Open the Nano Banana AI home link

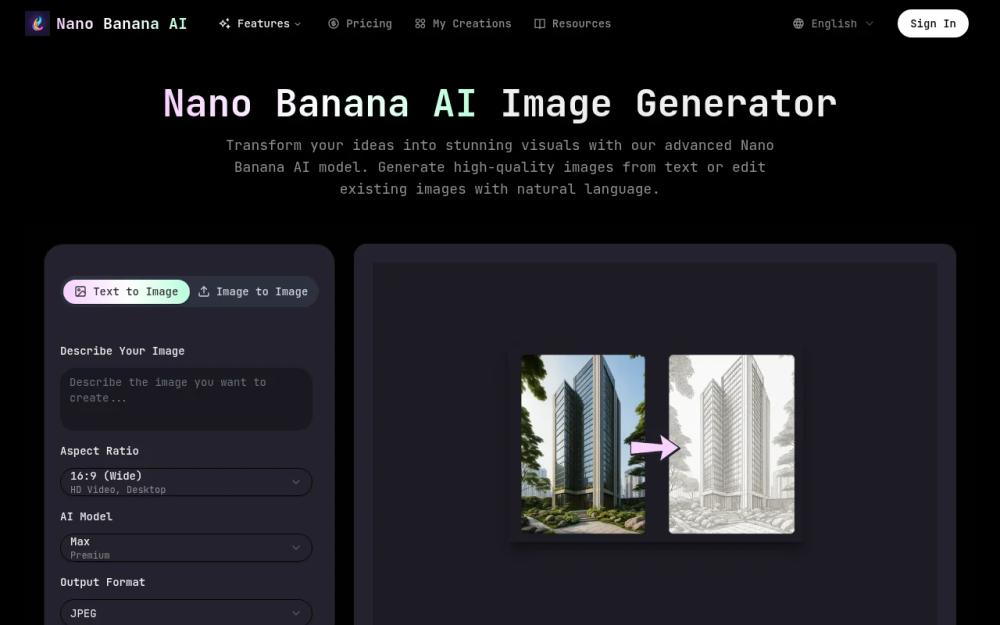pyautogui.click(x=106, y=24)
